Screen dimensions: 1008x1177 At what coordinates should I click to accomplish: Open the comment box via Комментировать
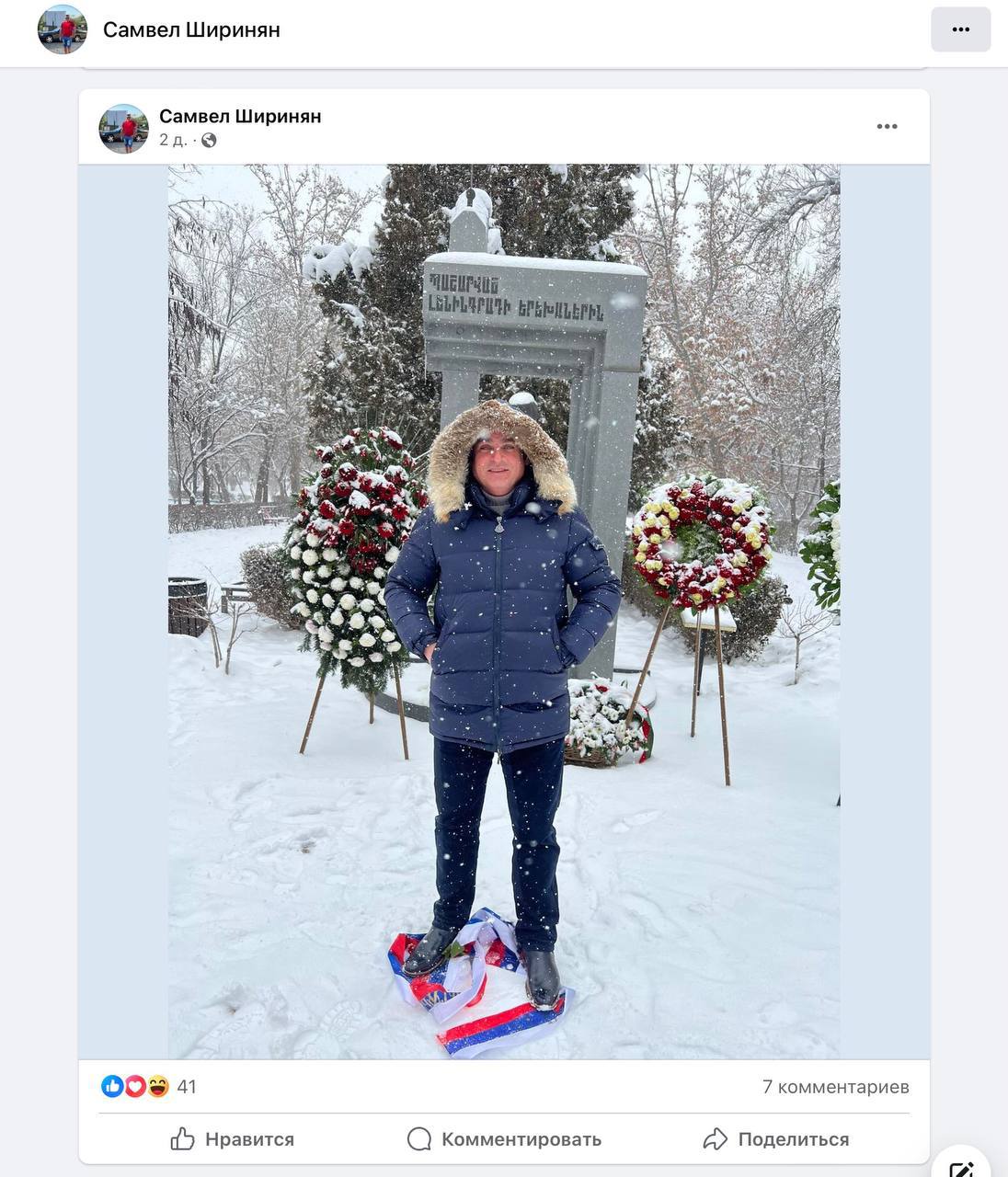[521, 1139]
